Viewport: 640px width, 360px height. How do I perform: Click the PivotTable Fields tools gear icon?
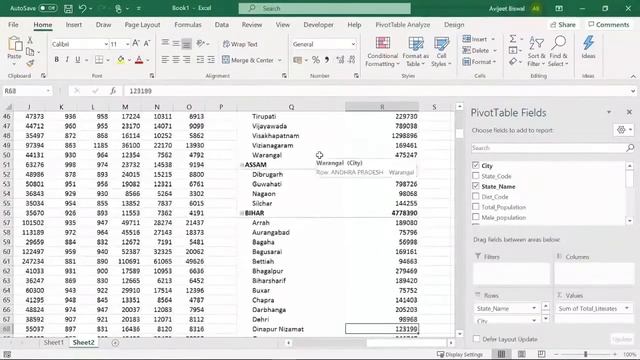[x=621, y=130]
